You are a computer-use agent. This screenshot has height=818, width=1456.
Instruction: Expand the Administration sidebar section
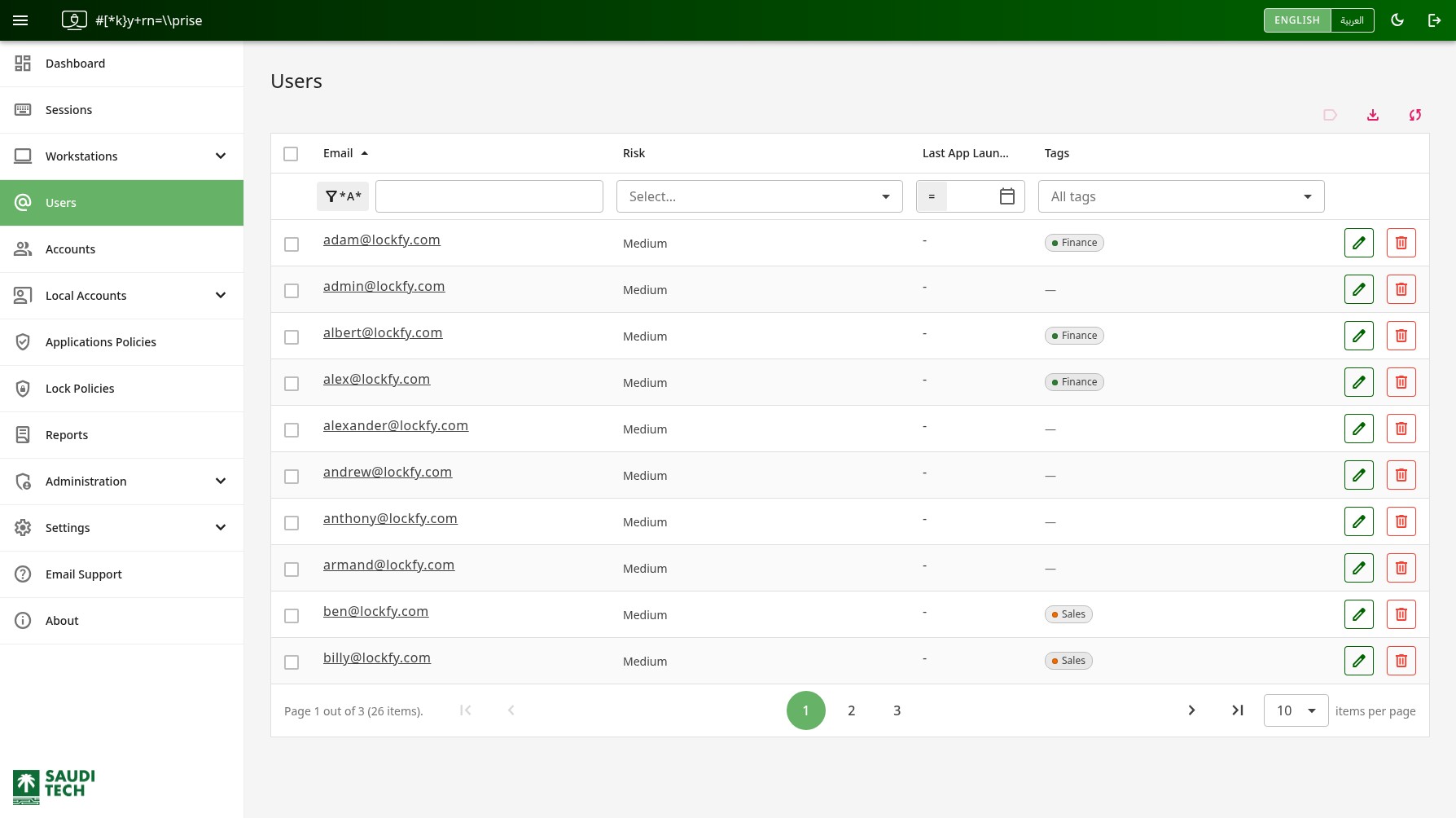[122, 482]
